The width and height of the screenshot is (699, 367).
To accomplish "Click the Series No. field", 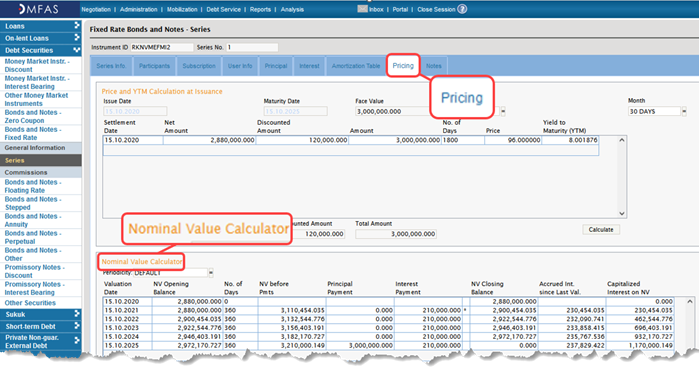I will pos(252,47).
